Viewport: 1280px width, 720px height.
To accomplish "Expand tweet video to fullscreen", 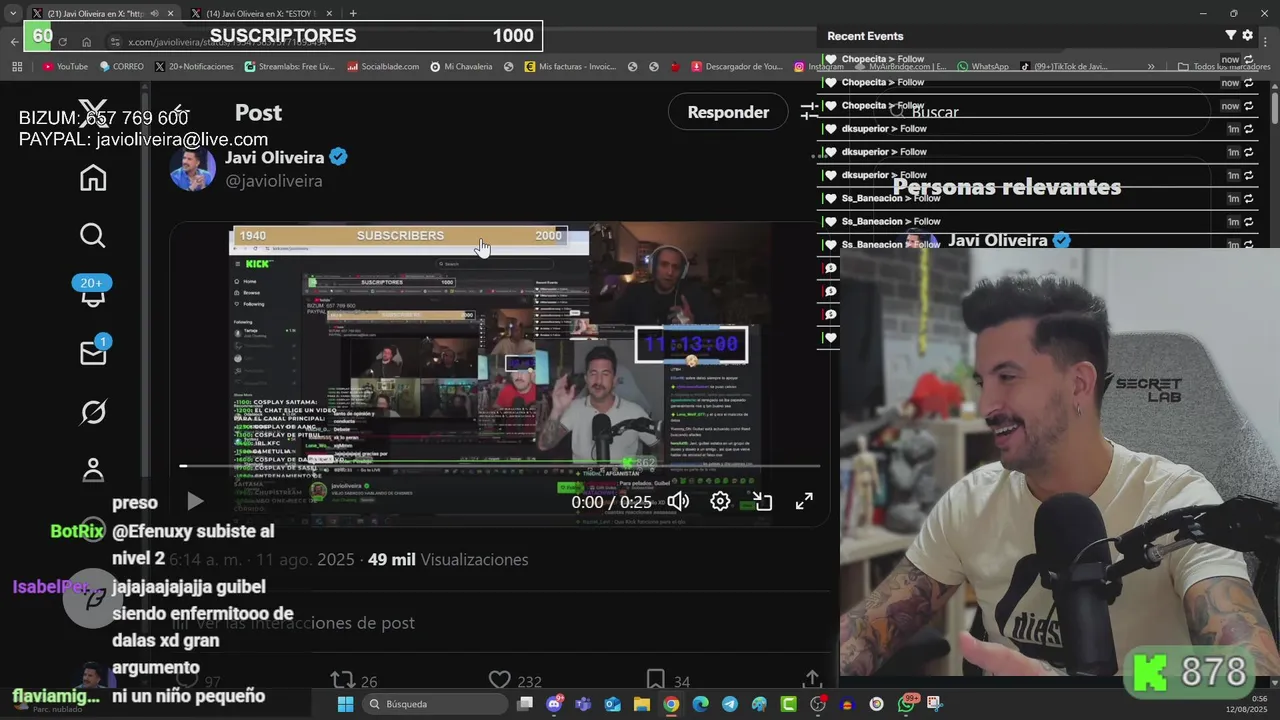I will [804, 502].
